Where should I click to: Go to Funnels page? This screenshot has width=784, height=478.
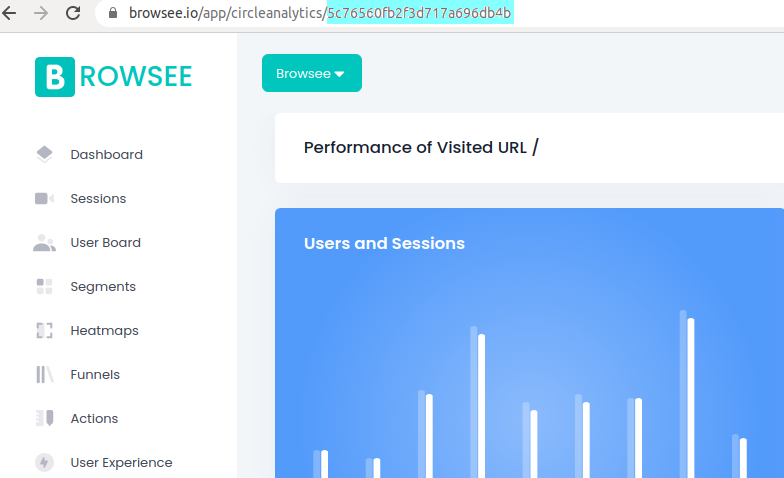coord(95,374)
